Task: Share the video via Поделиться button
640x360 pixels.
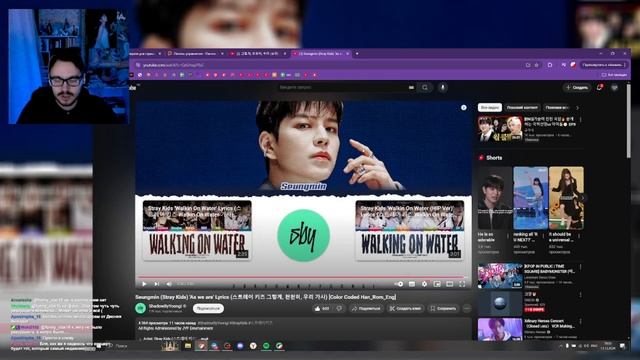Action: pyautogui.click(x=366, y=309)
